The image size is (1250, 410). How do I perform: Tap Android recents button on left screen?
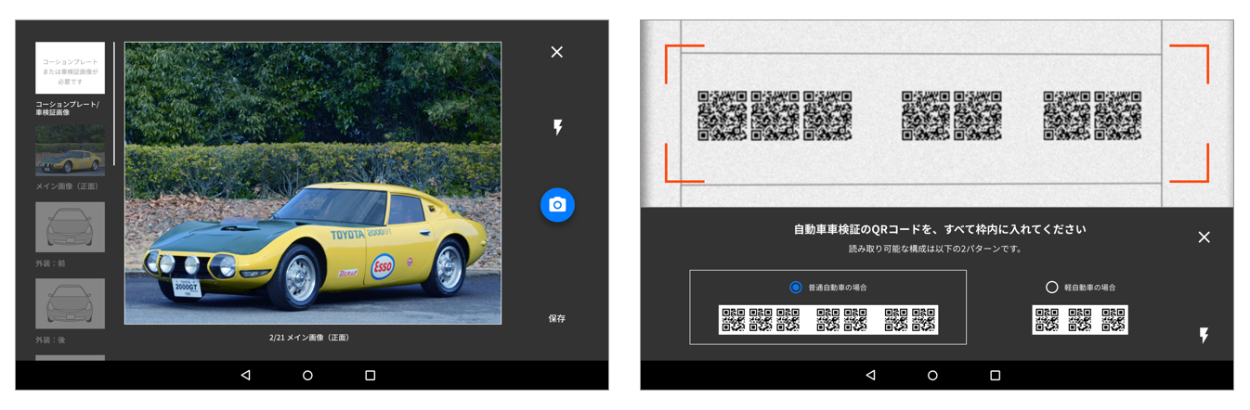pos(370,375)
